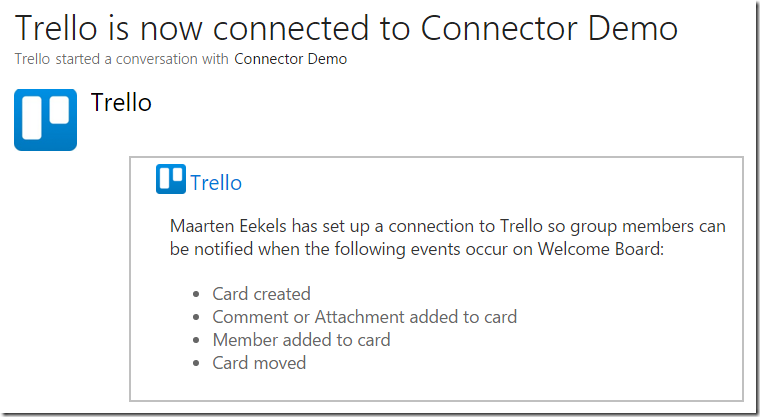
Task: Select the 'Card created' list item
Action: click(261, 294)
